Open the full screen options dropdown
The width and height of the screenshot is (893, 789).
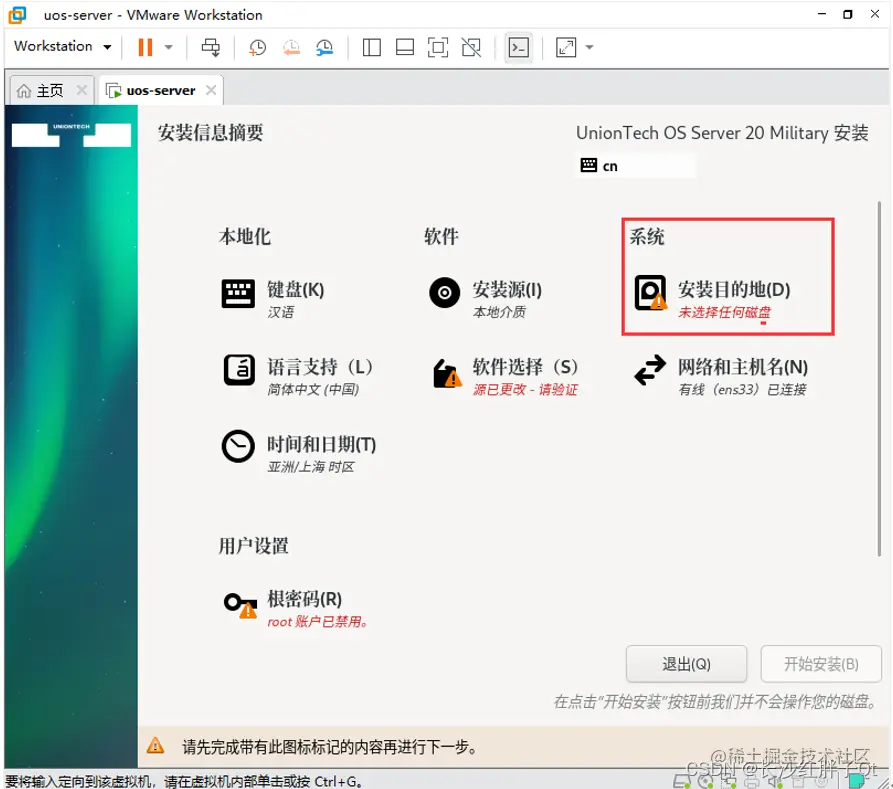tap(588, 47)
